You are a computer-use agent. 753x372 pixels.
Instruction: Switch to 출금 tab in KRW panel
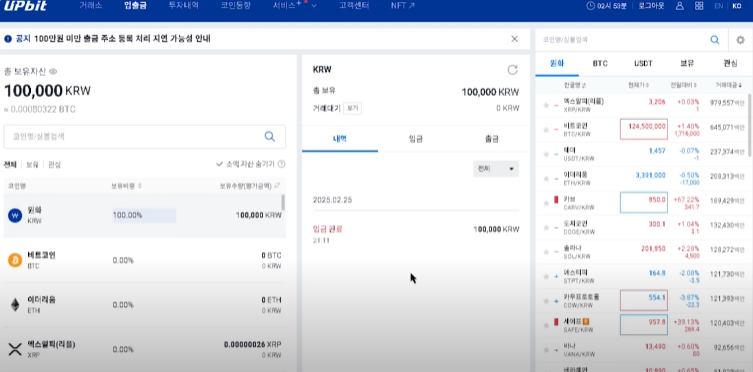[x=491, y=139]
